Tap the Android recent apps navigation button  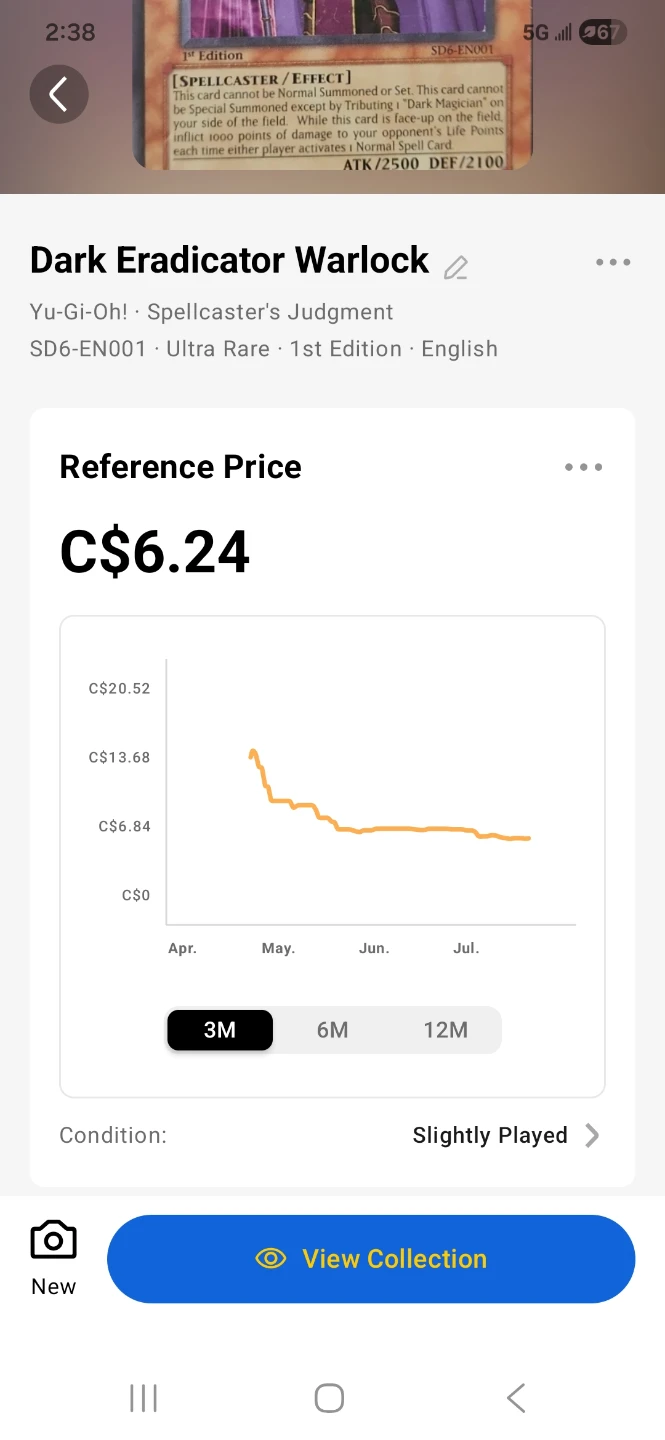pos(144,1398)
